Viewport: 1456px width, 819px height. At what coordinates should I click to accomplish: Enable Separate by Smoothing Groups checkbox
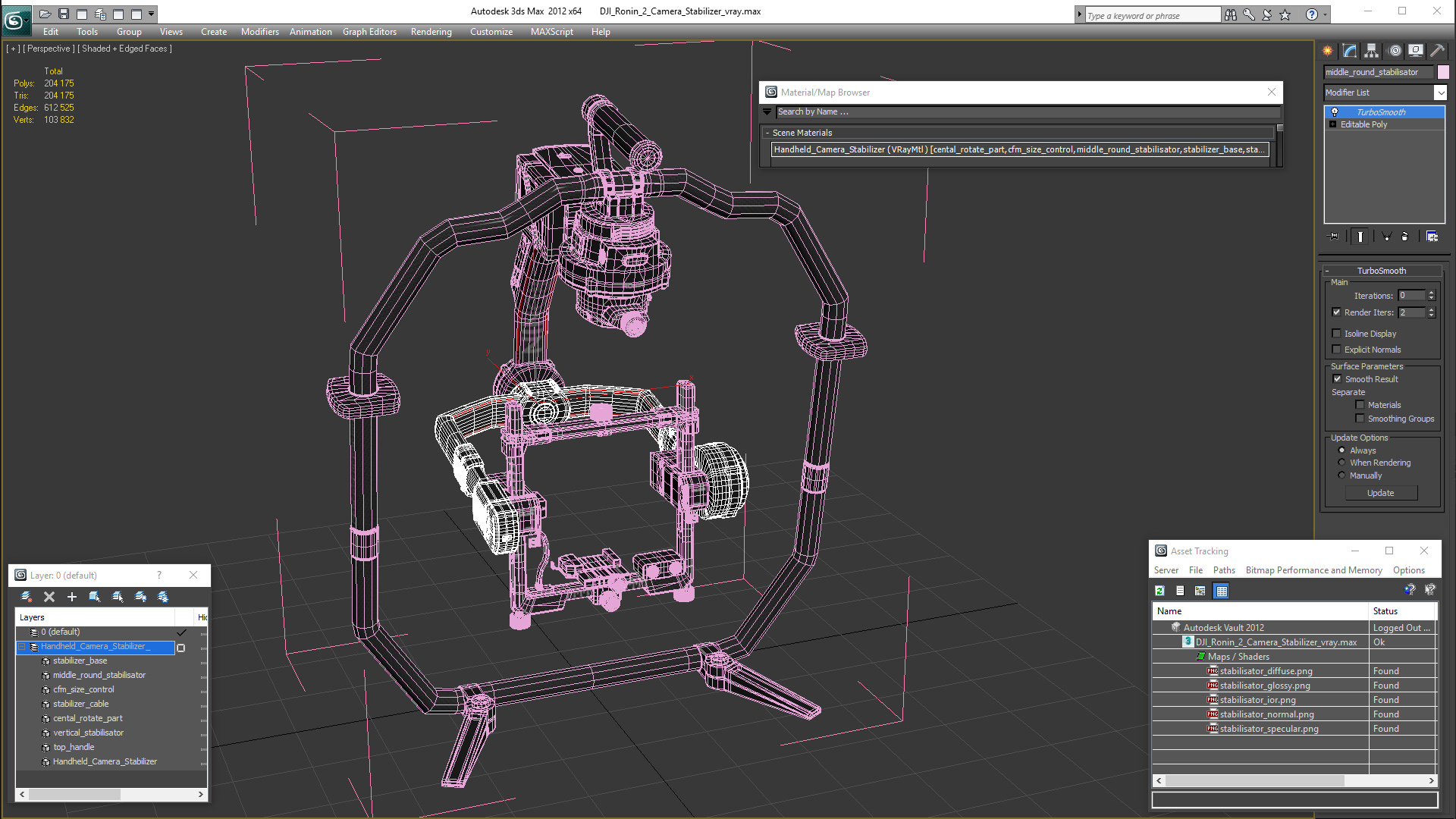[1360, 419]
